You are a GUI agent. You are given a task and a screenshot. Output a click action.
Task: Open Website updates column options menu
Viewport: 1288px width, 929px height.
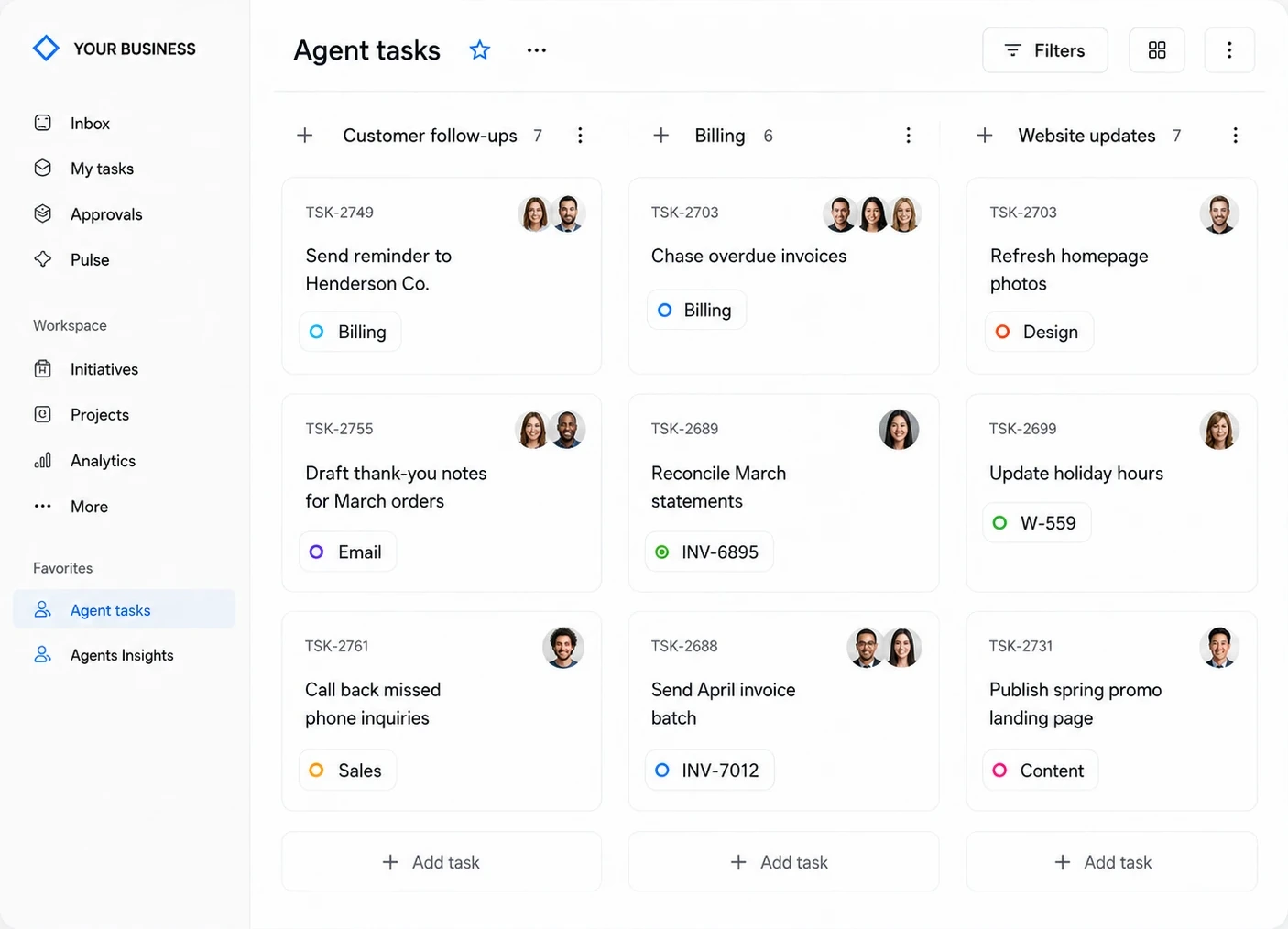coord(1235,136)
